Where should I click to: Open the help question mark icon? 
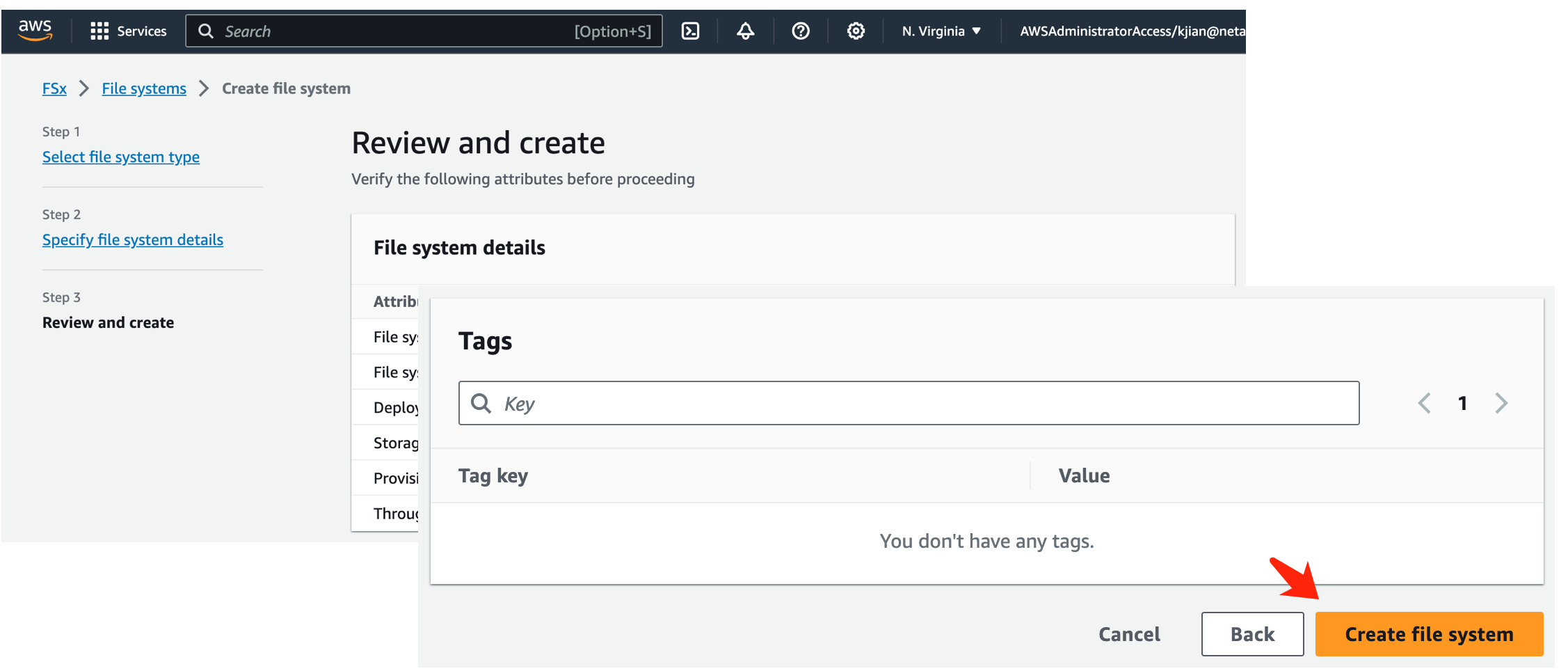[801, 31]
